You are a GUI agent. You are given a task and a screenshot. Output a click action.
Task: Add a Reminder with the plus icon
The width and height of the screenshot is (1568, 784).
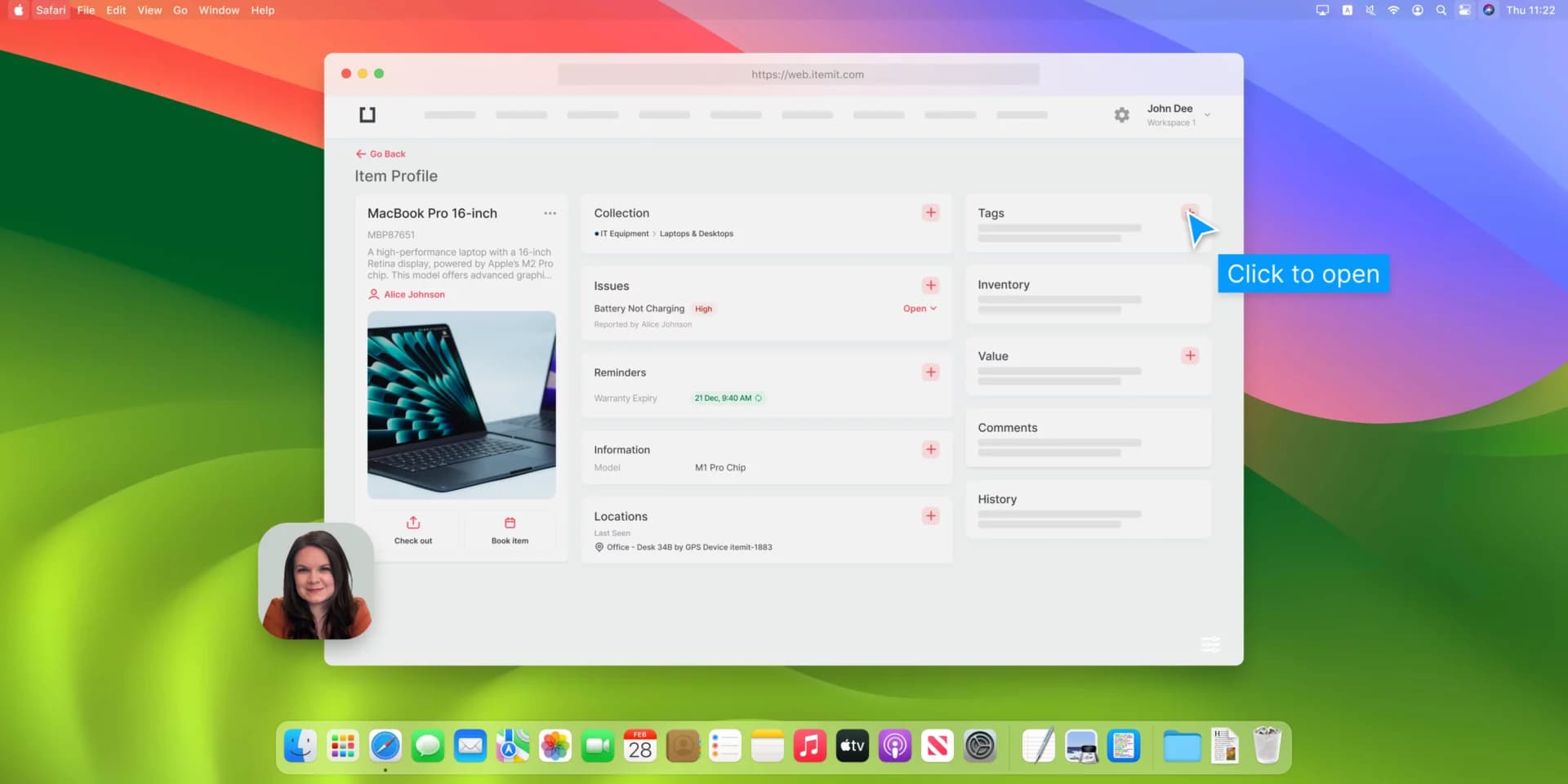pos(931,372)
